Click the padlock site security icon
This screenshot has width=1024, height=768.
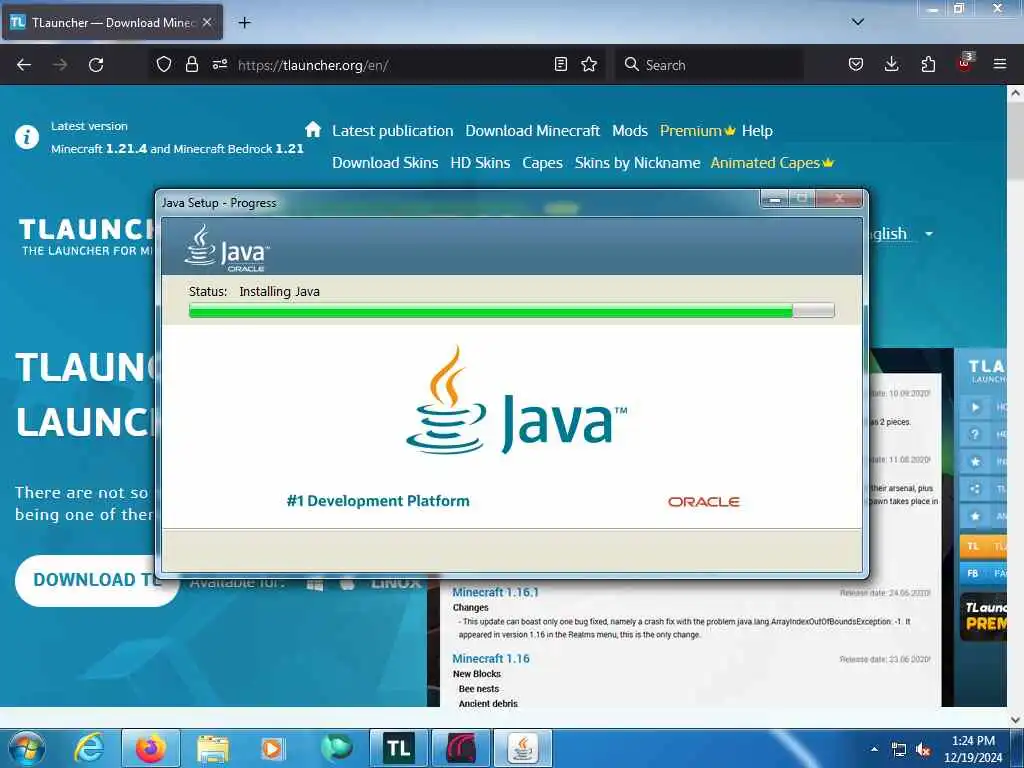coord(191,64)
